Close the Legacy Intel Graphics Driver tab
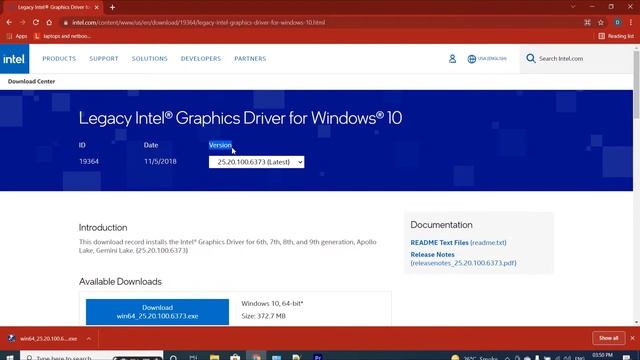Screen dimensions: 640x360 pyautogui.click(x=97, y=7)
